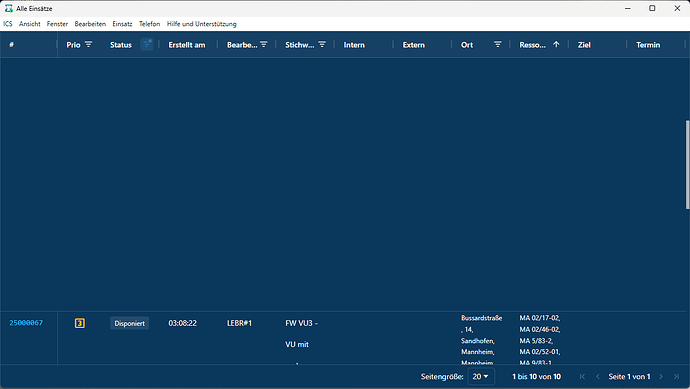This screenshot has width=690, height=389.
Task: Click the Prio column header label
Action: [x=73, y=45]
